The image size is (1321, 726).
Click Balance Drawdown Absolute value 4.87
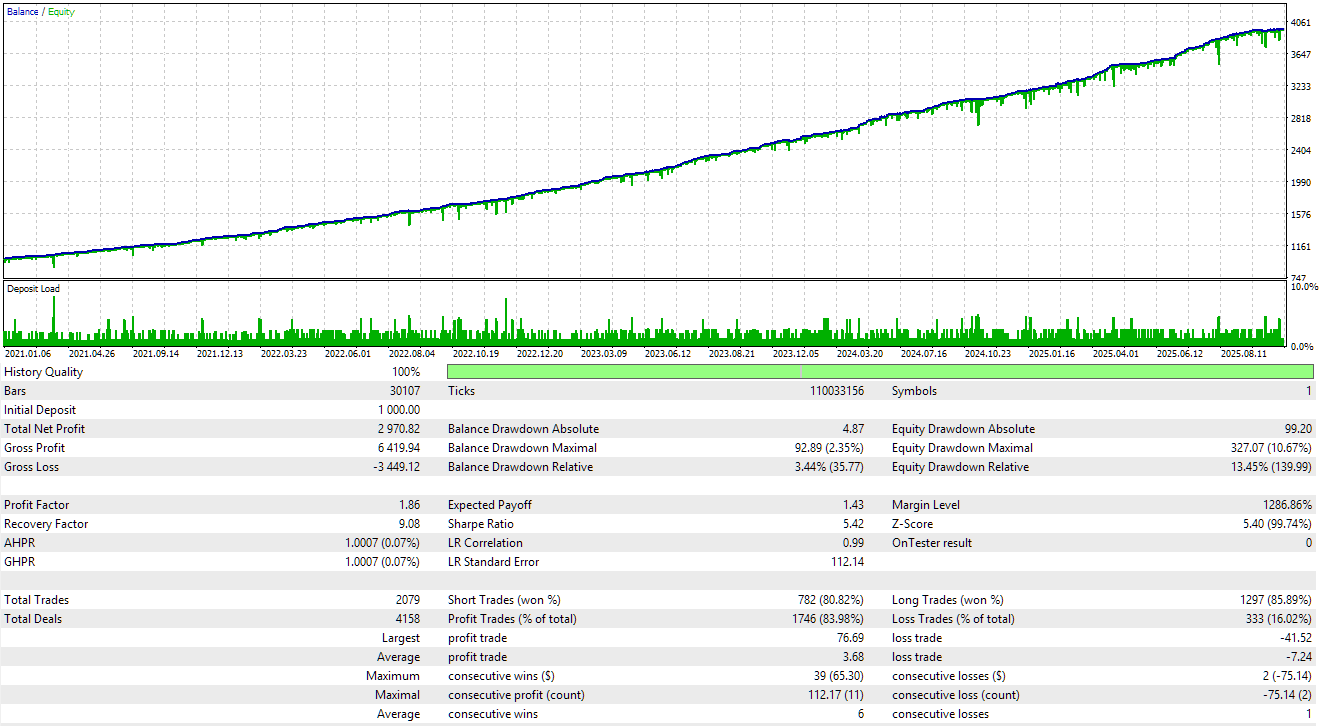[853, 429]
